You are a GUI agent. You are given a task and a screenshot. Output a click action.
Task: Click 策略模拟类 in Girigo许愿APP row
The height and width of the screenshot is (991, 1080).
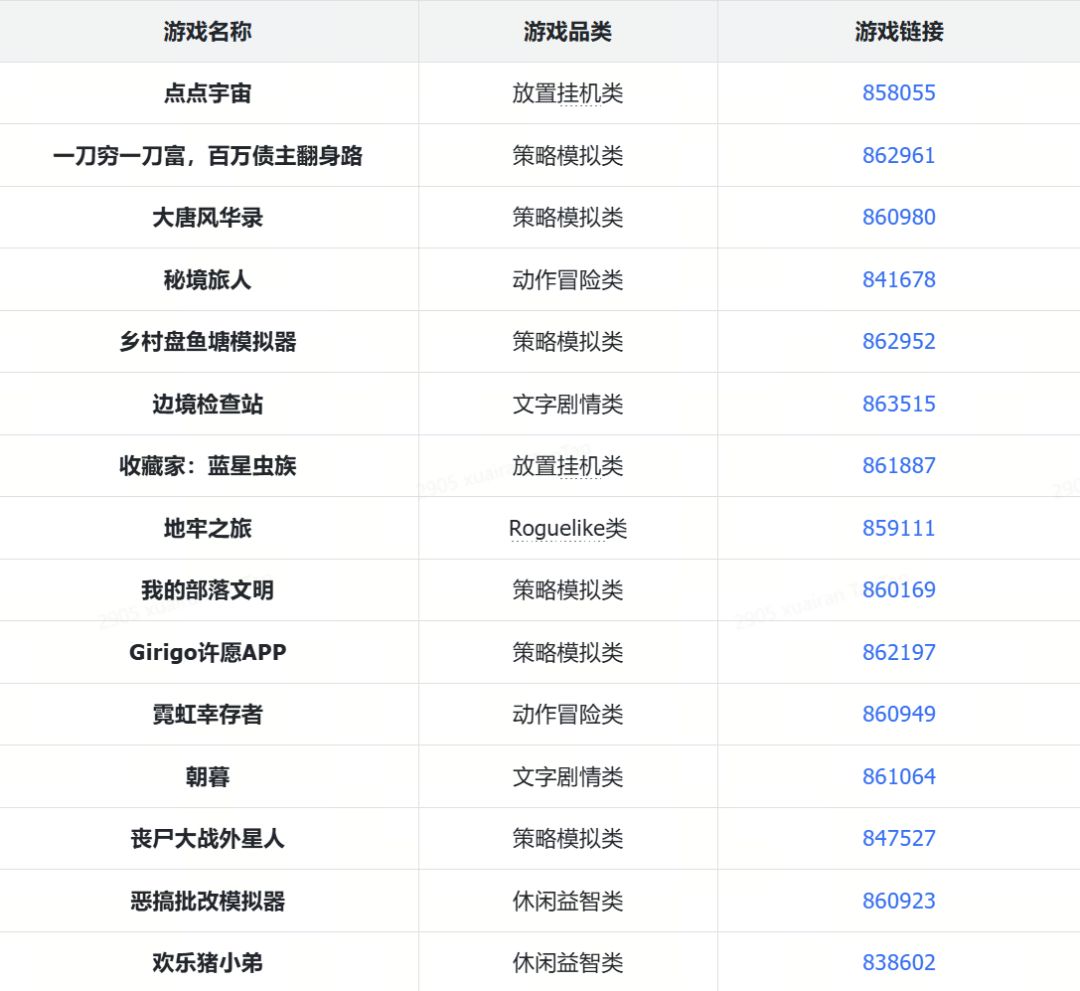pyautogui.click(x=568, y=653)
